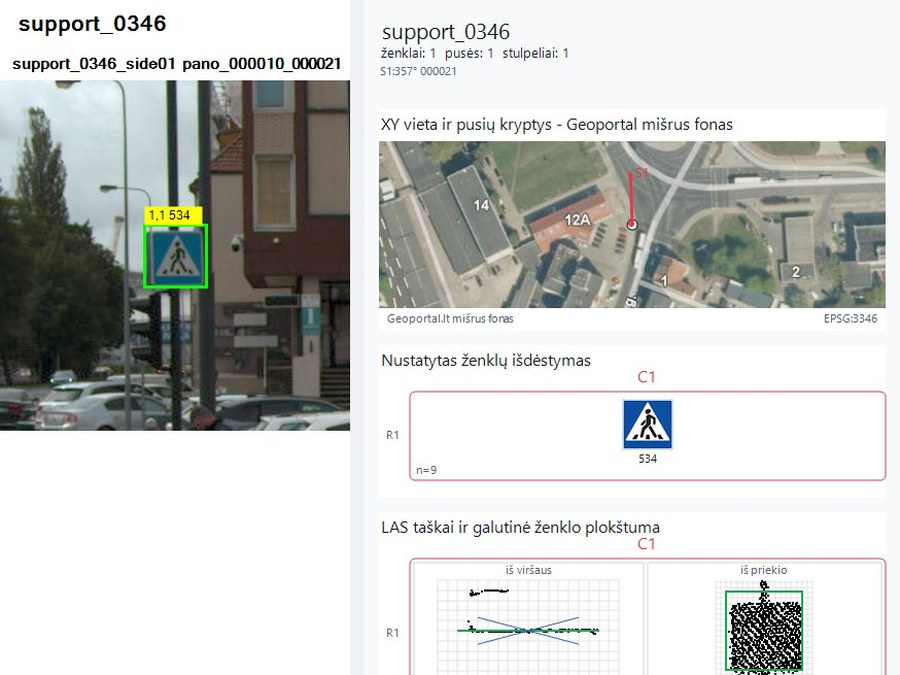900x675 pixels.
Task: Click the R1 label beside the LAS plots
Action: [x=393, y=633]
